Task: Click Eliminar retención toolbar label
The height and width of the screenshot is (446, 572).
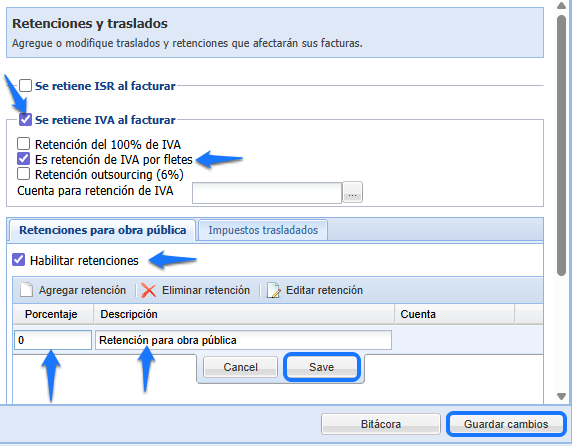Action: pos(206,290)
